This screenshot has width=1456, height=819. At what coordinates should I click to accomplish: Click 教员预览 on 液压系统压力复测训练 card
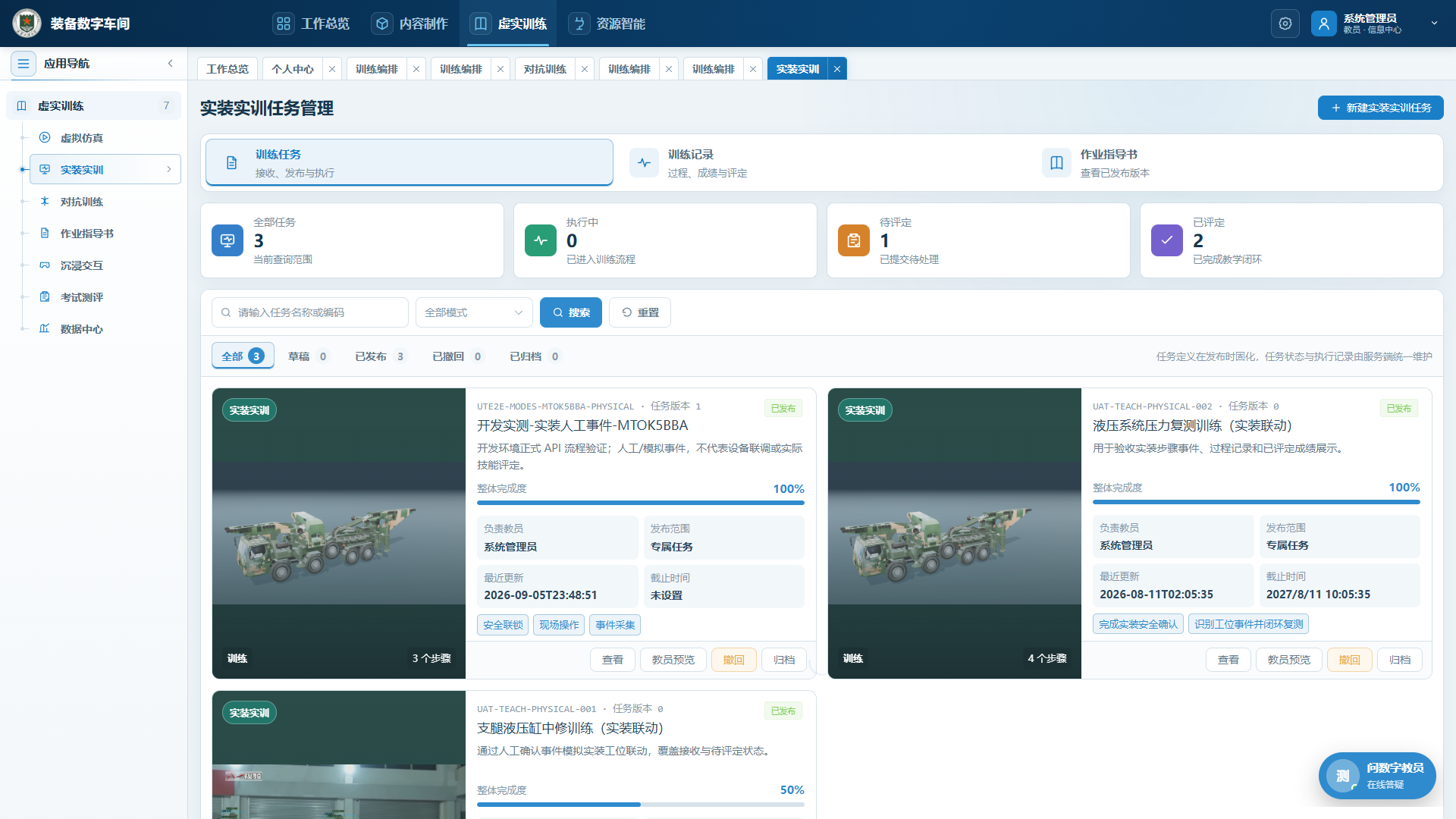click(x=1289, y=660)
